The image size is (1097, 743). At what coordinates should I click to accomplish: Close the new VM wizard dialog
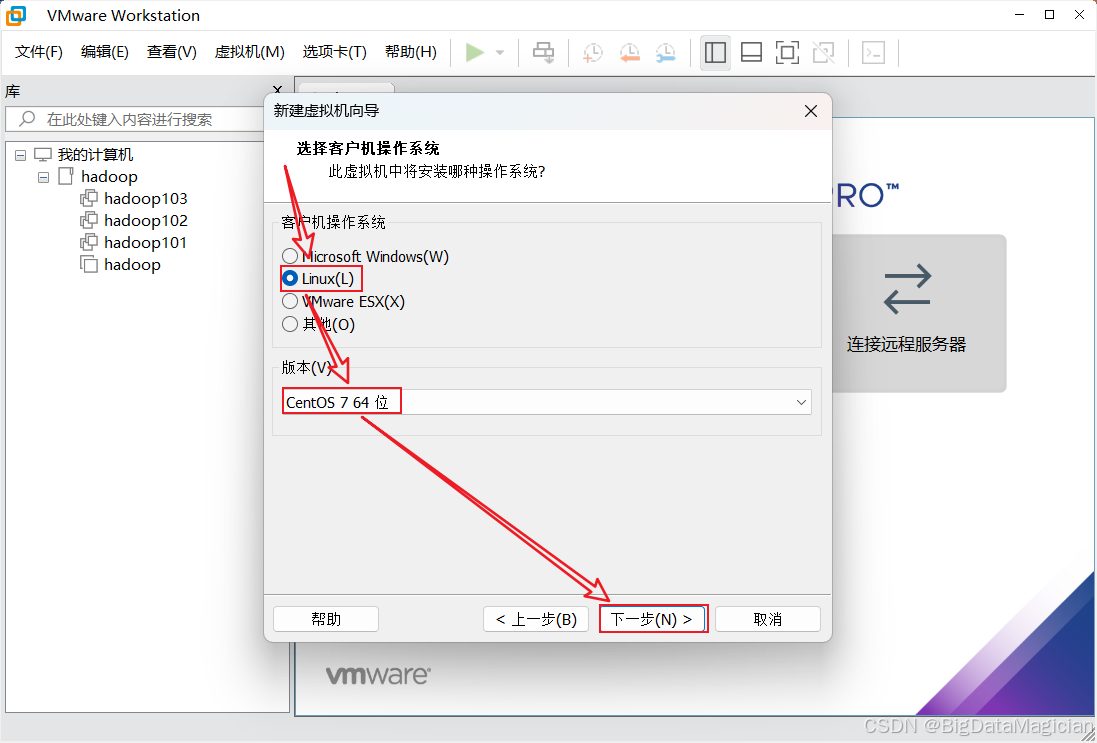click(811, 111)
